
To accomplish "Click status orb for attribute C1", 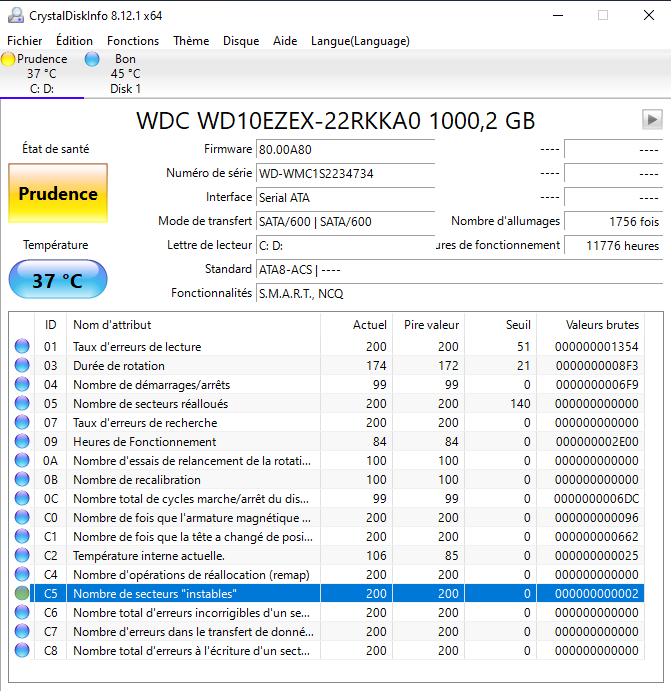I will point(22,536).
